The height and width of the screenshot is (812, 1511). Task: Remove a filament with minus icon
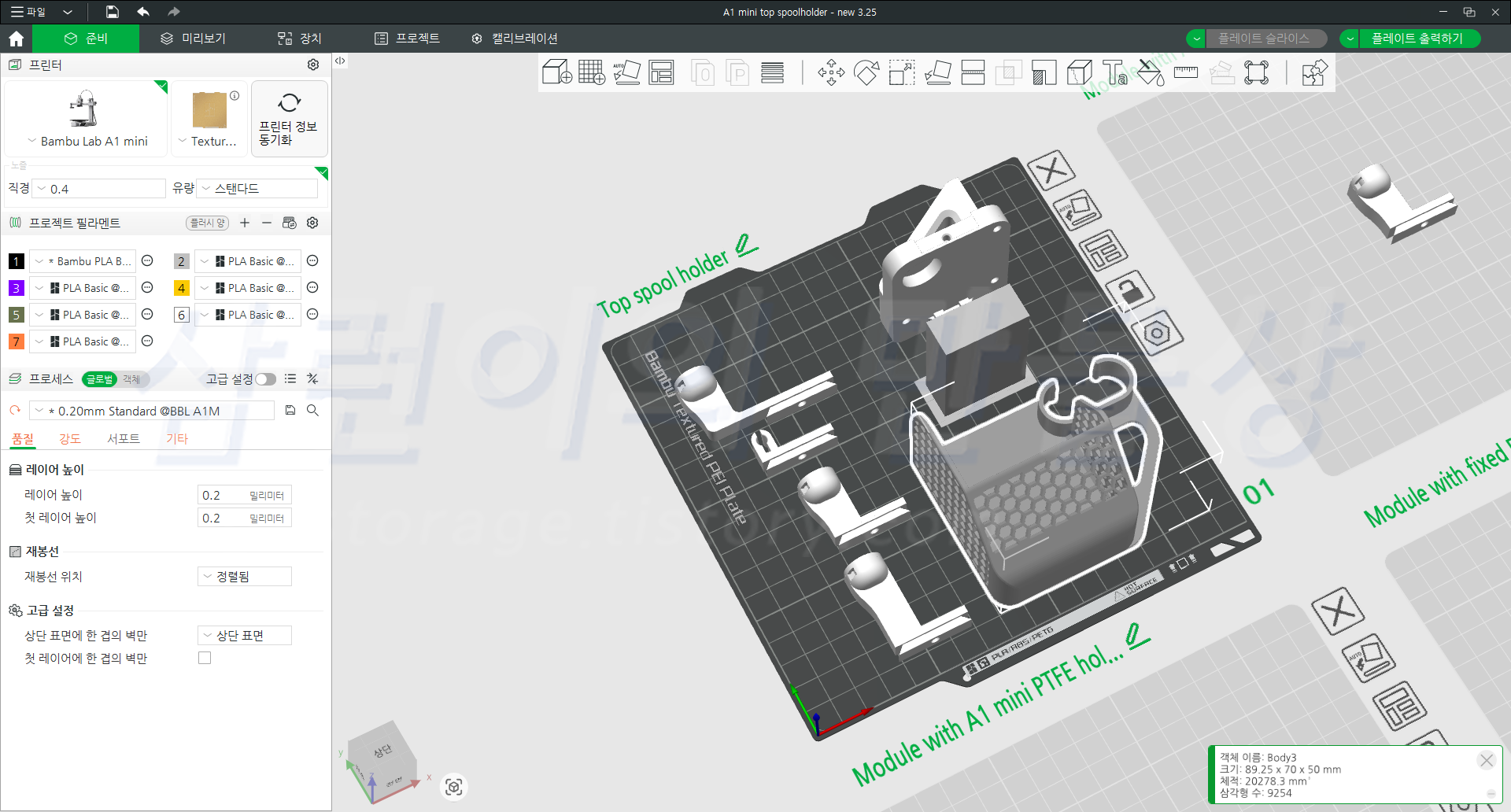267,223
